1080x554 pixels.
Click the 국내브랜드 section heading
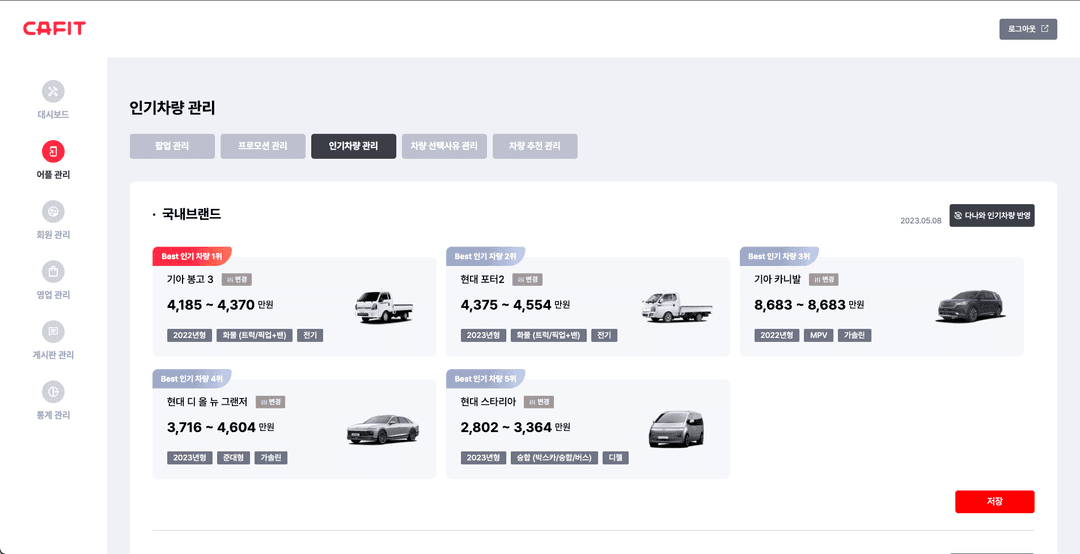pyautogui.click(x=191, y=214)
